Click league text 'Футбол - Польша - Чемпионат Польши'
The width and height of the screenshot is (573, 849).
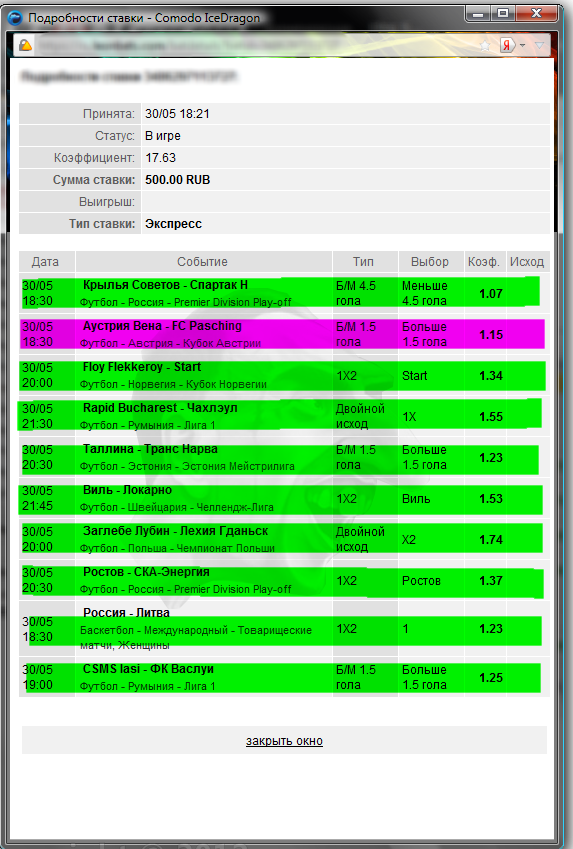tap(177, 548)
